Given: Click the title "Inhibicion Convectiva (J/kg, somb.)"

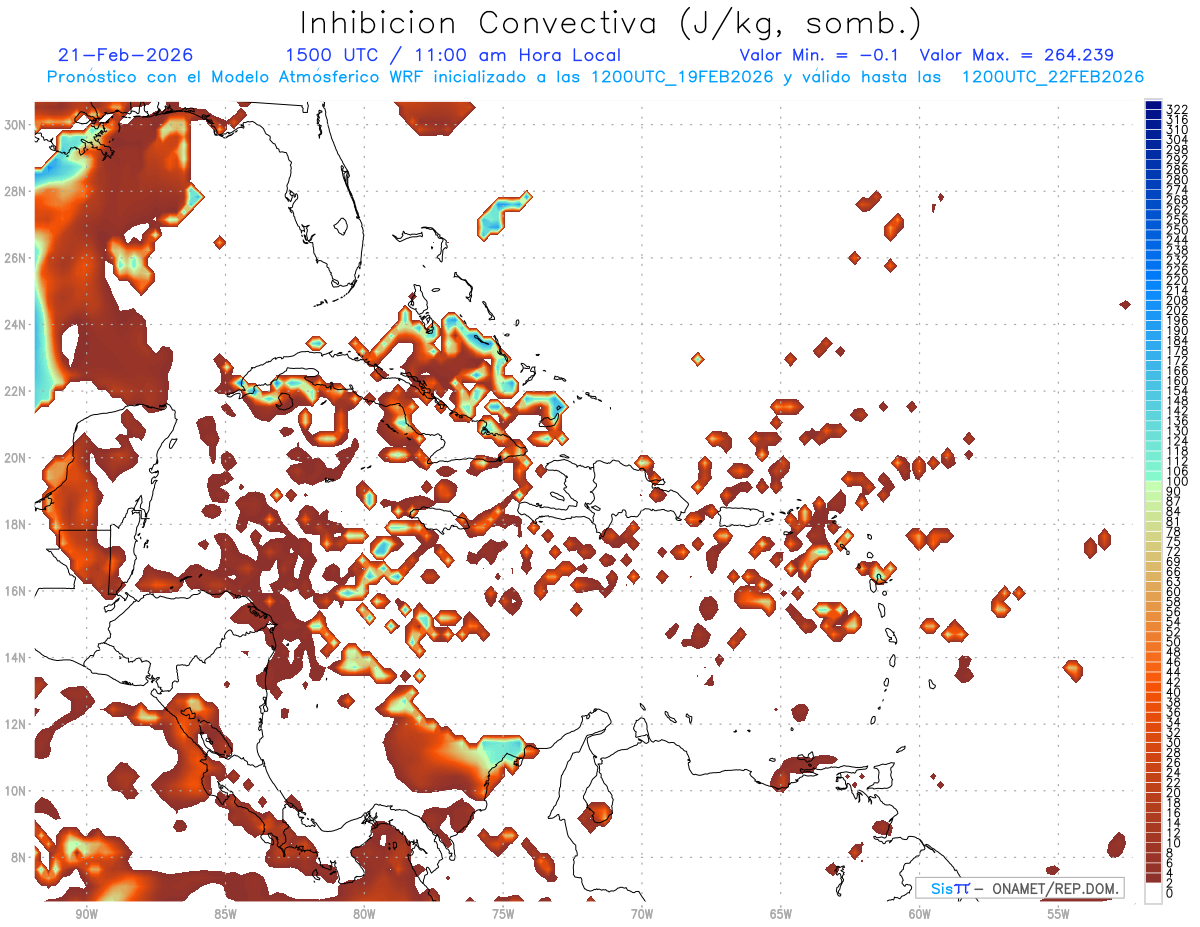Looking at the screenshot, I should pos(610,23).
